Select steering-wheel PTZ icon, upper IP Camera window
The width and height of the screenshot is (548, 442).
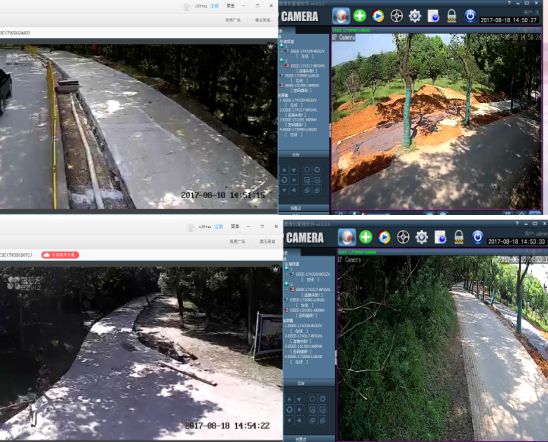(396, 16)
